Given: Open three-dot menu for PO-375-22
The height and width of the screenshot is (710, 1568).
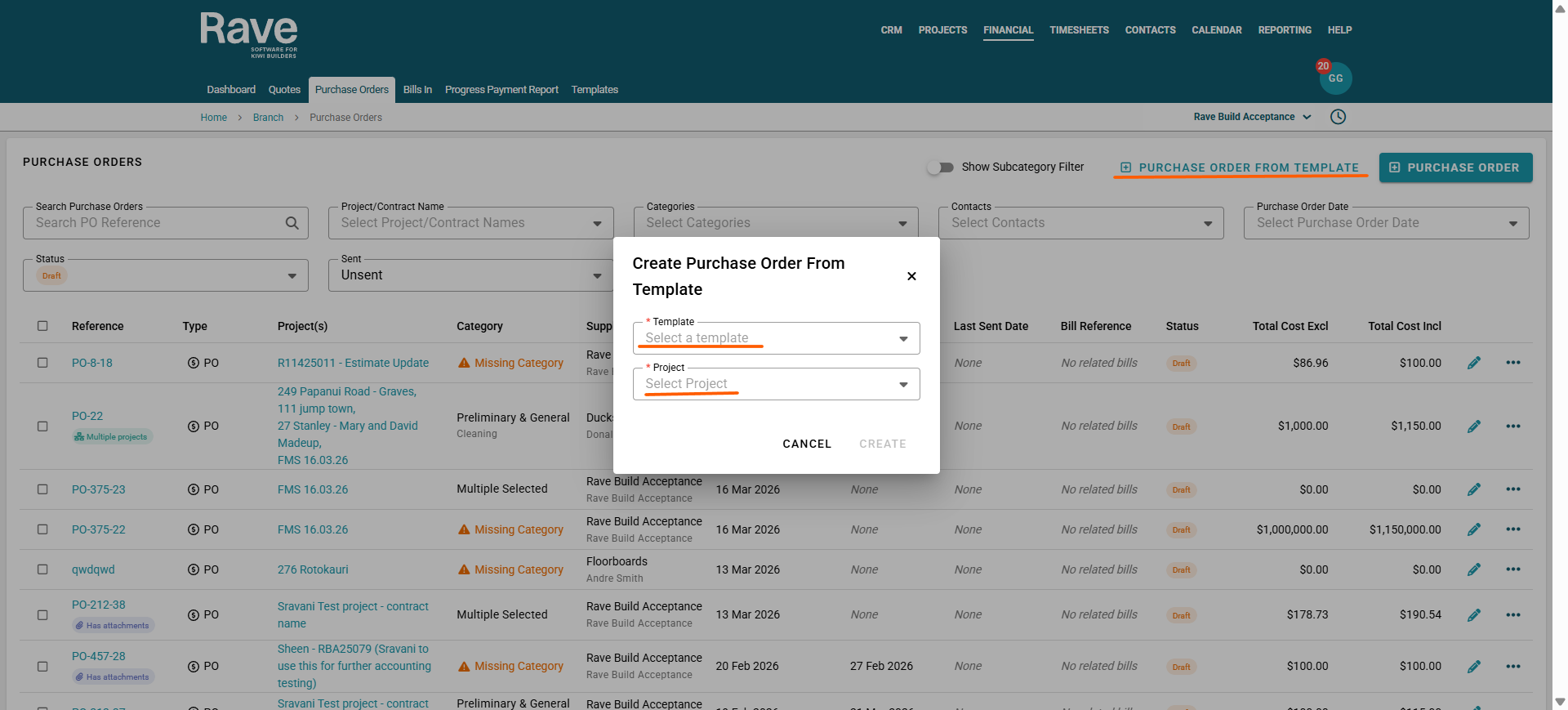Looking at the screenshot, I should coord(1512,529).
